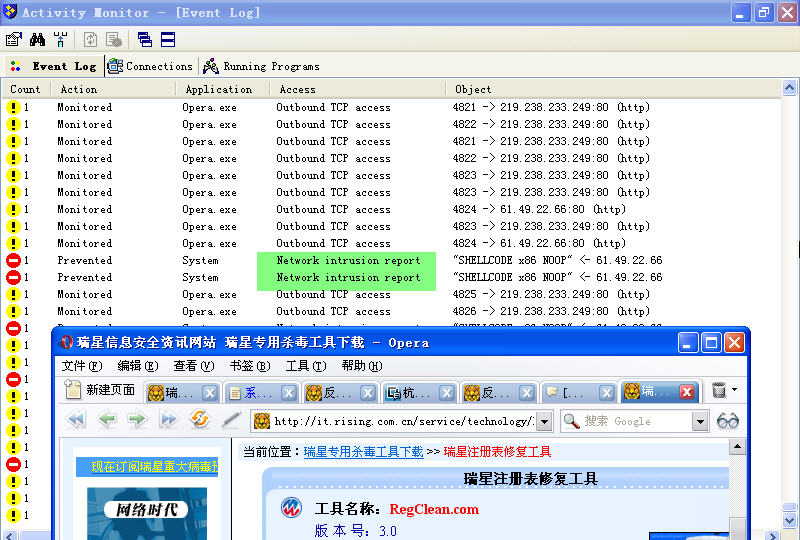
Task: Tile windows using the stacked panes icon
Action: (x=168, y=40)
